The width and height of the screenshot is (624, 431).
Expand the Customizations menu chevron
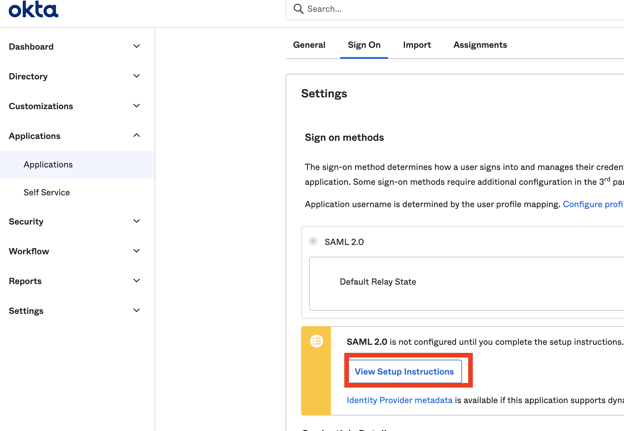[136, 106]
